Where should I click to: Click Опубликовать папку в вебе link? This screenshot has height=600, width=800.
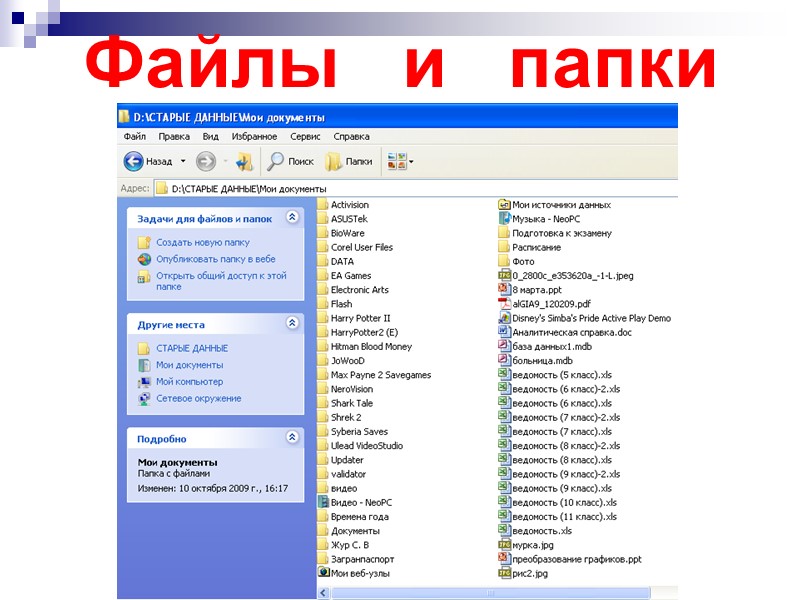tap(215, 258)
